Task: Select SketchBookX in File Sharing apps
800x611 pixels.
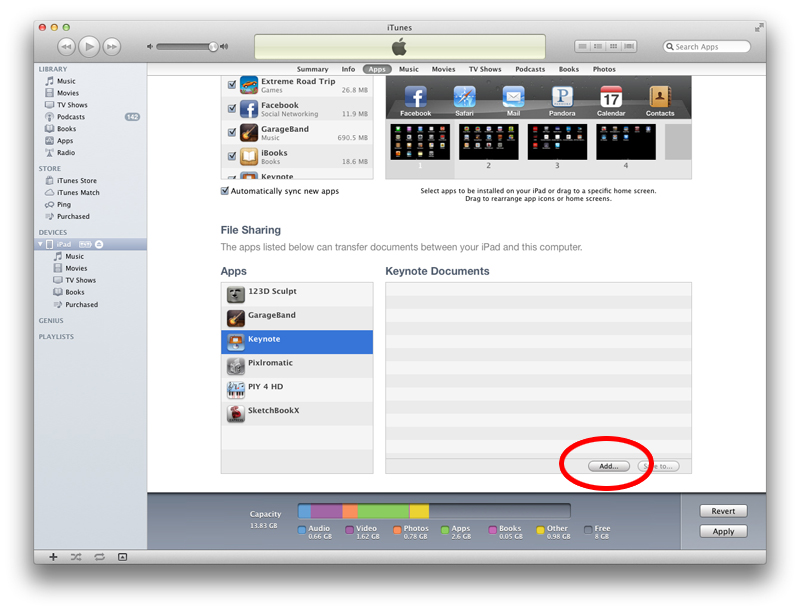Action: tap(297, 414)
